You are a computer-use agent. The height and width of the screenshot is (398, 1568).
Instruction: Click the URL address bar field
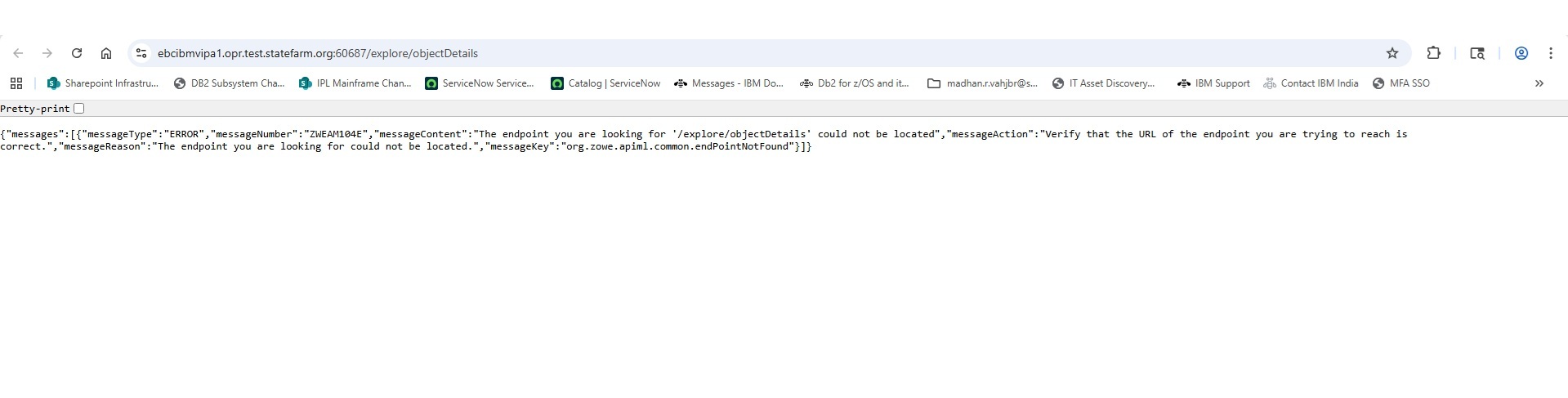(735, 53)
